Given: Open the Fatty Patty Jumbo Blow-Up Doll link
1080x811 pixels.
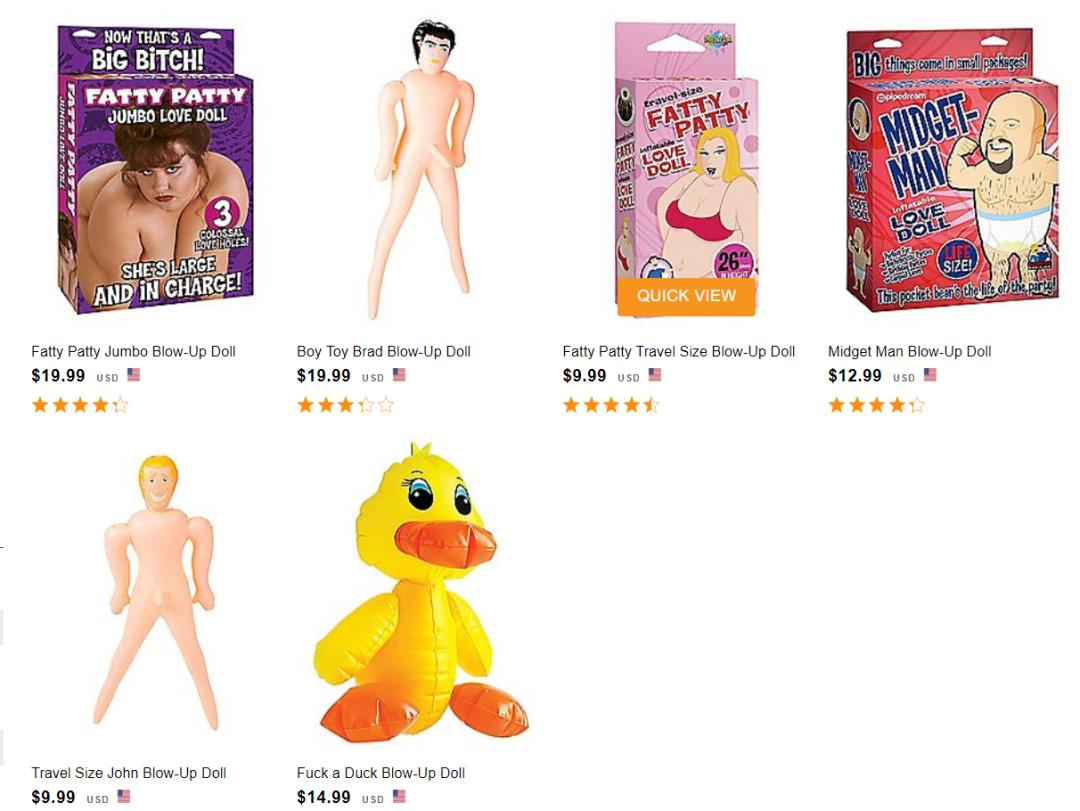Looking at the screenshot, I should pyautogui.click(x=134, y=351).
